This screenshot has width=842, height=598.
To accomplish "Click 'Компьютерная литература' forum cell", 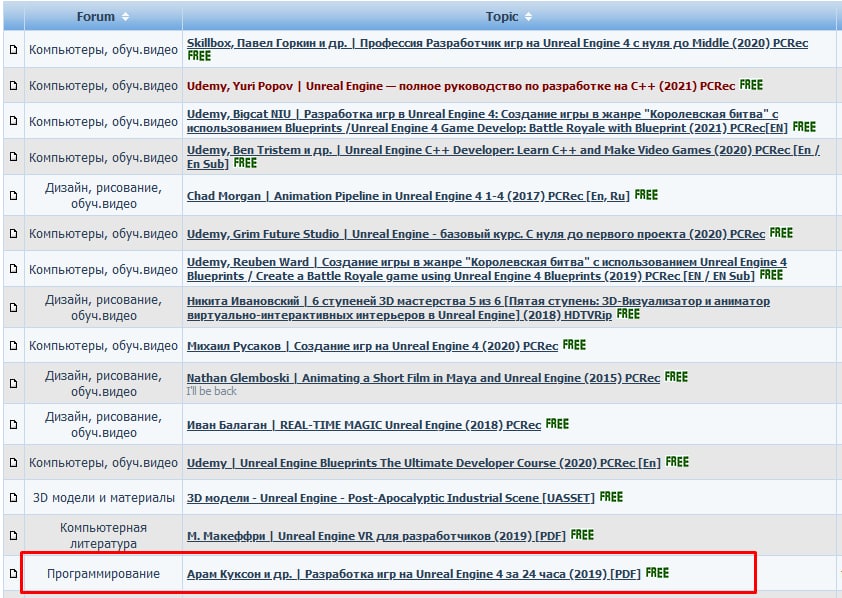I will [x=103, y=536].
